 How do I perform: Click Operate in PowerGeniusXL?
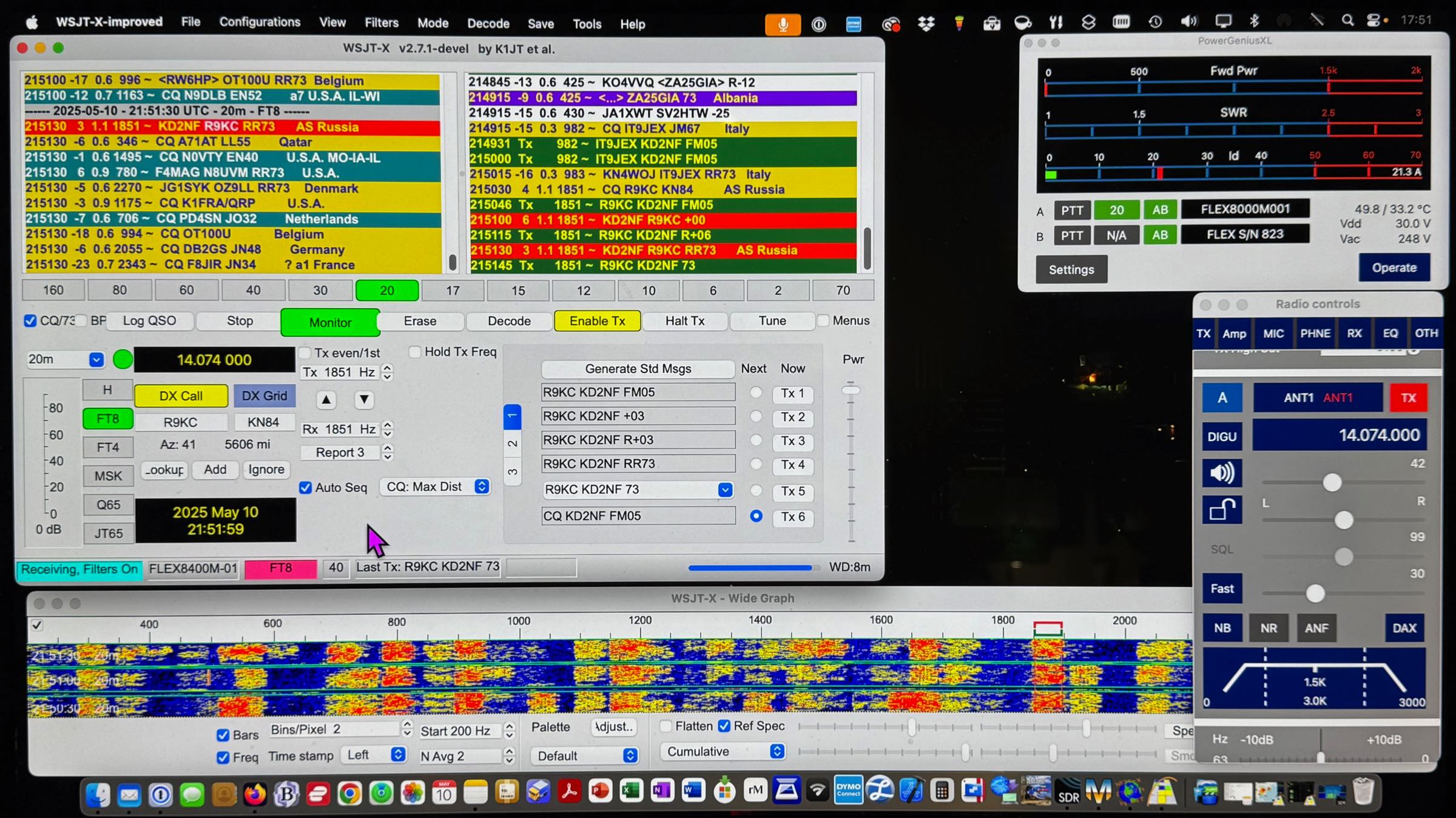[x=1394, y=268]
